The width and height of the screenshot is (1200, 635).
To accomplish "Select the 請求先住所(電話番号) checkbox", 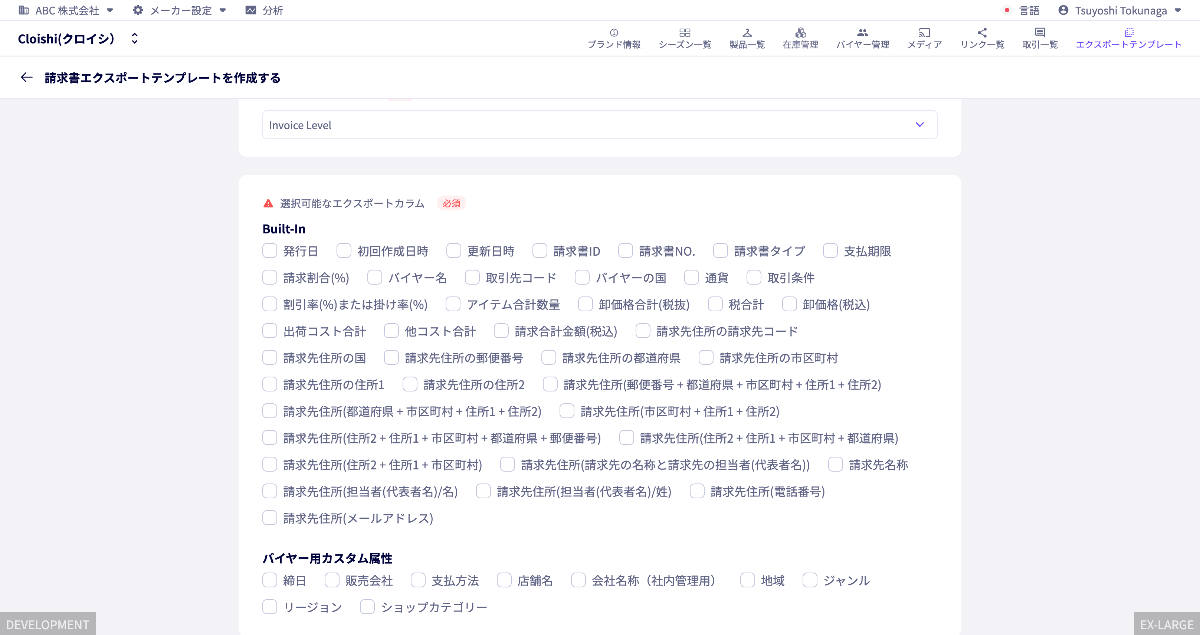I will coord(698,491).
